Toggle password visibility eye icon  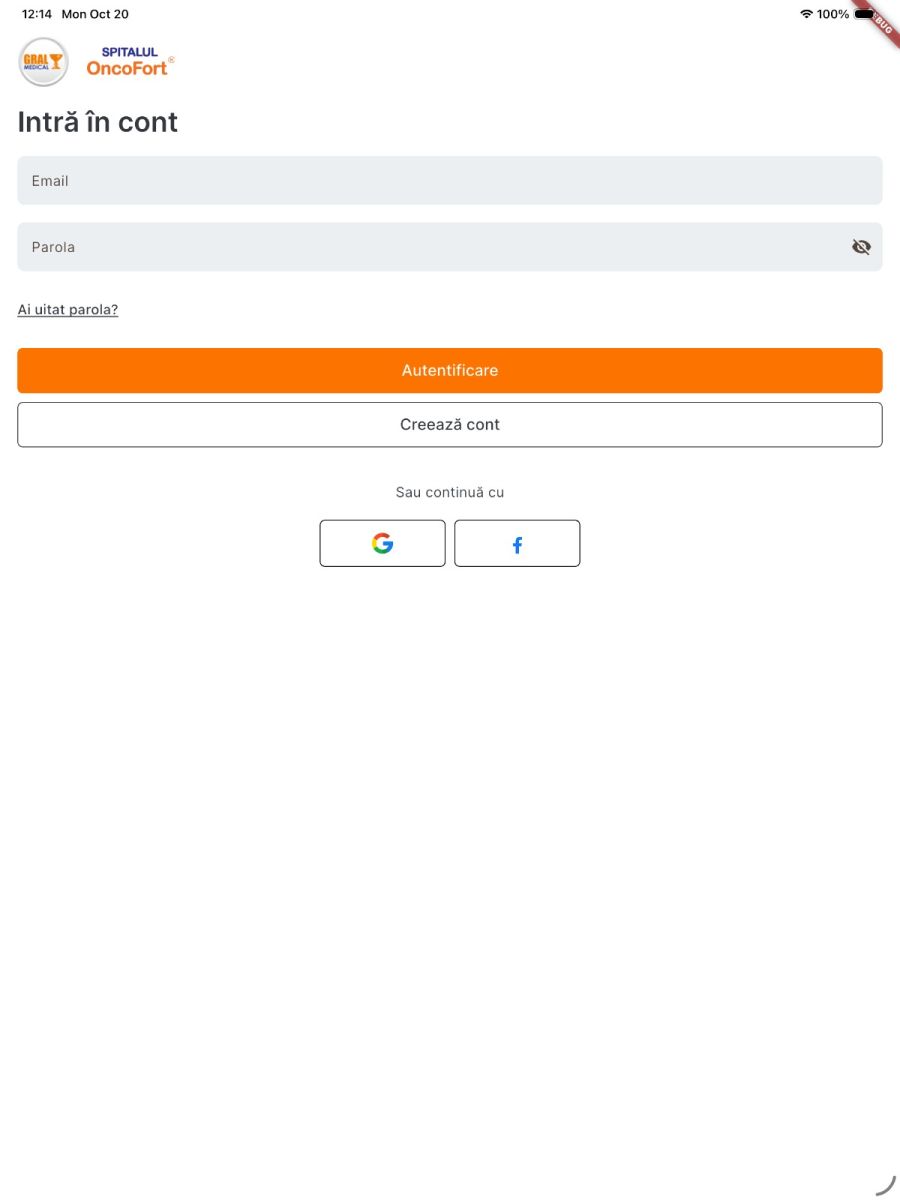(x=861, y=247)
